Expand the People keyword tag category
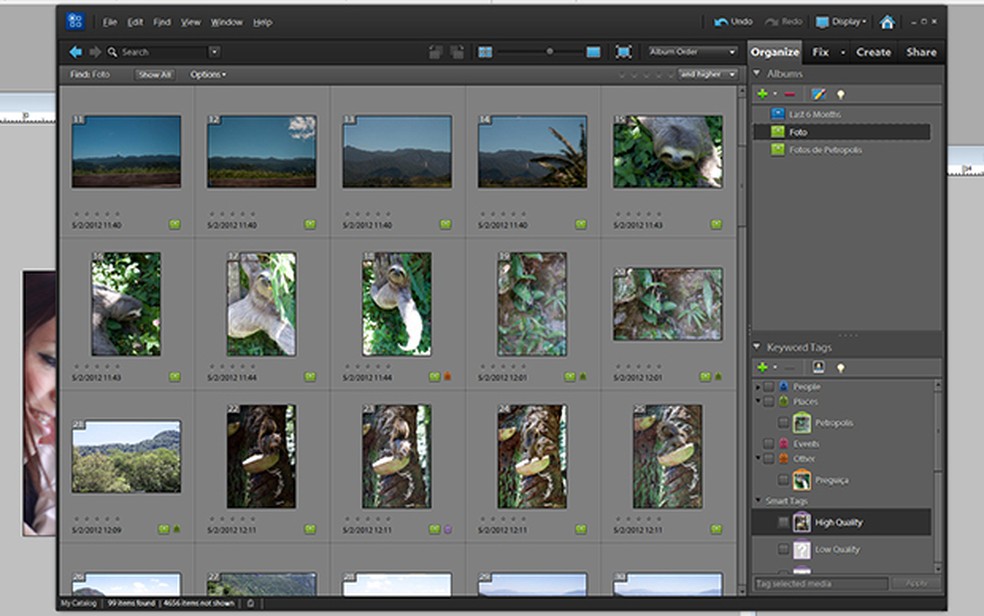This screenshot has height=616, width=984. pyautogui.click(x=757, y=386)
